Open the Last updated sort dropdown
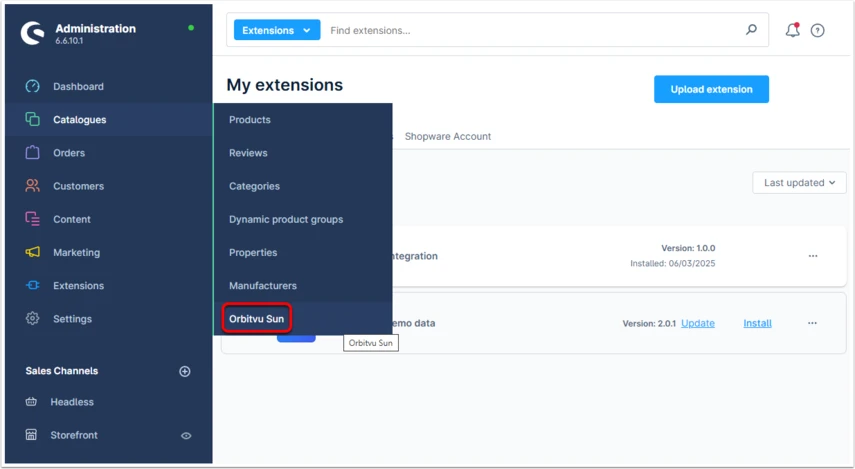Viewport: 855px width, 469px height. coord(799,183)
